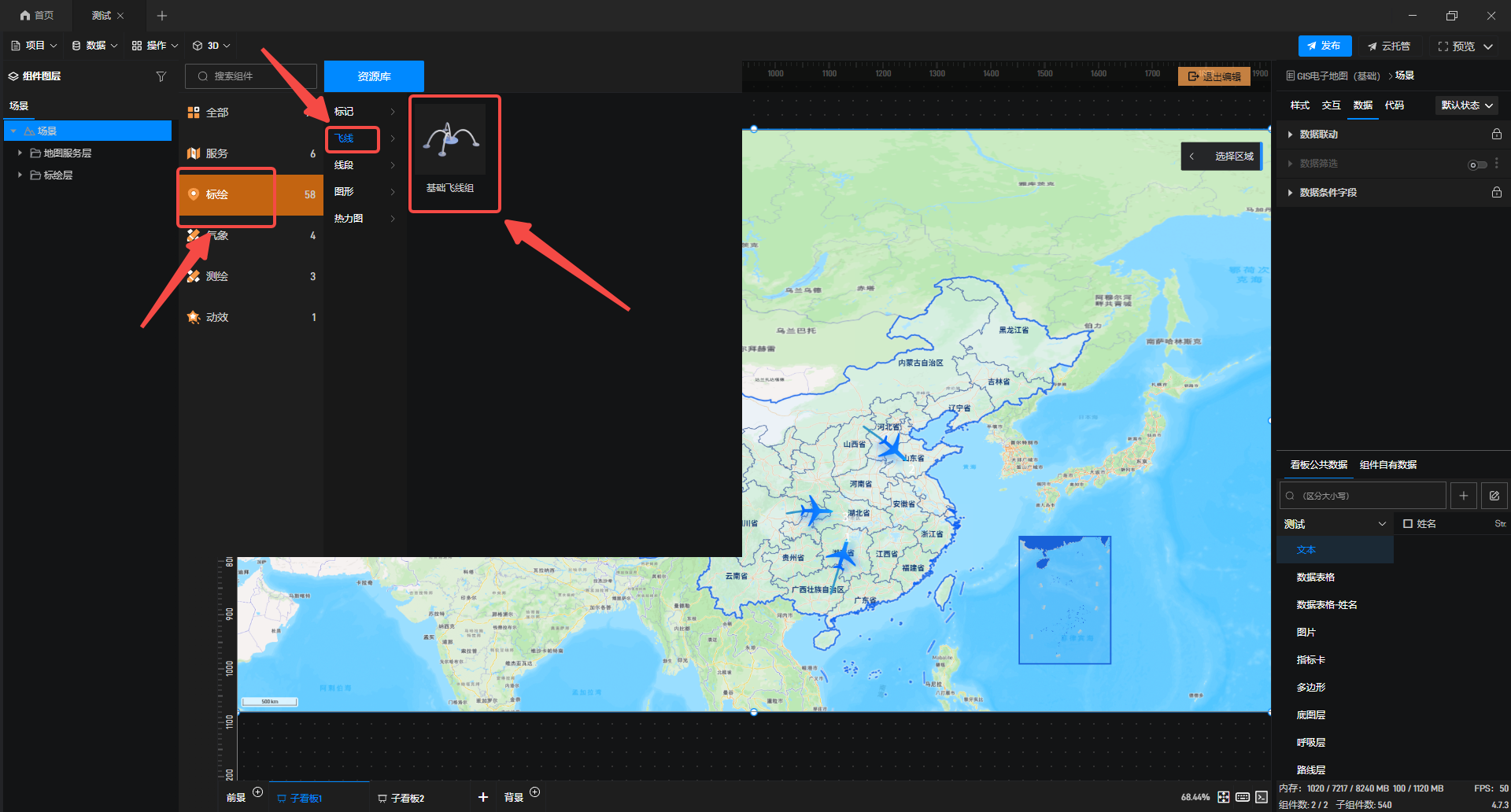Toggle the lock on 数据条件字段
Image resolution: width=1511 pixels, height=812 pixels.
[x=1497, y=193]
